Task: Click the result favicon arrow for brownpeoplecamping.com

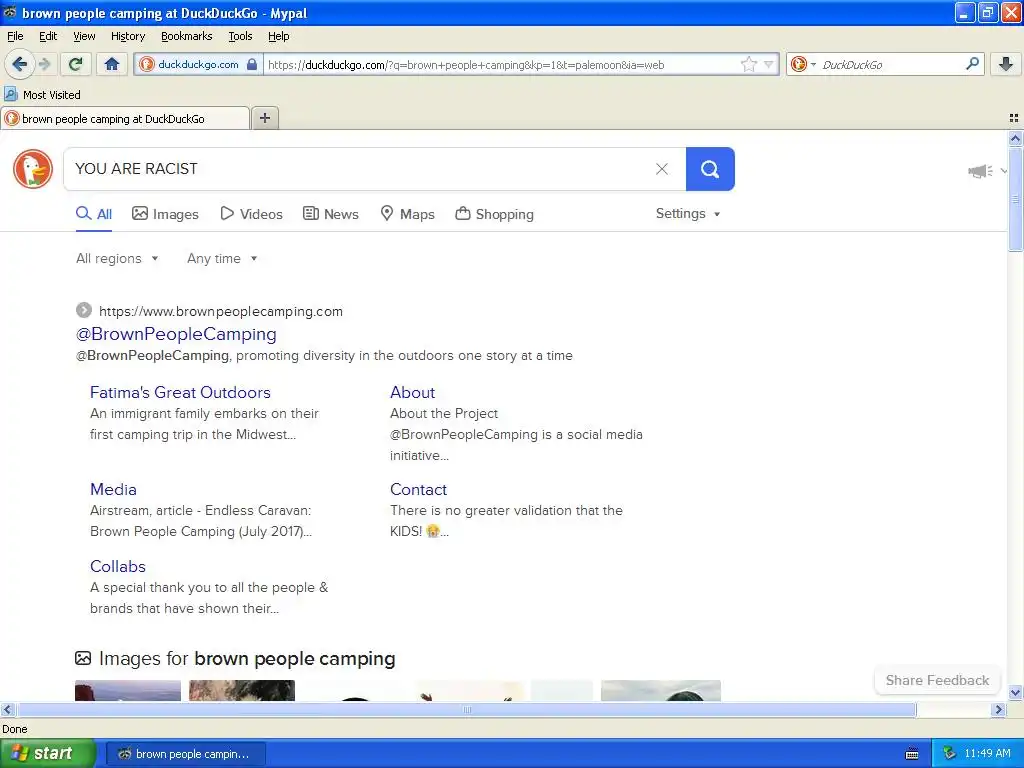Action: click(84, 310)
